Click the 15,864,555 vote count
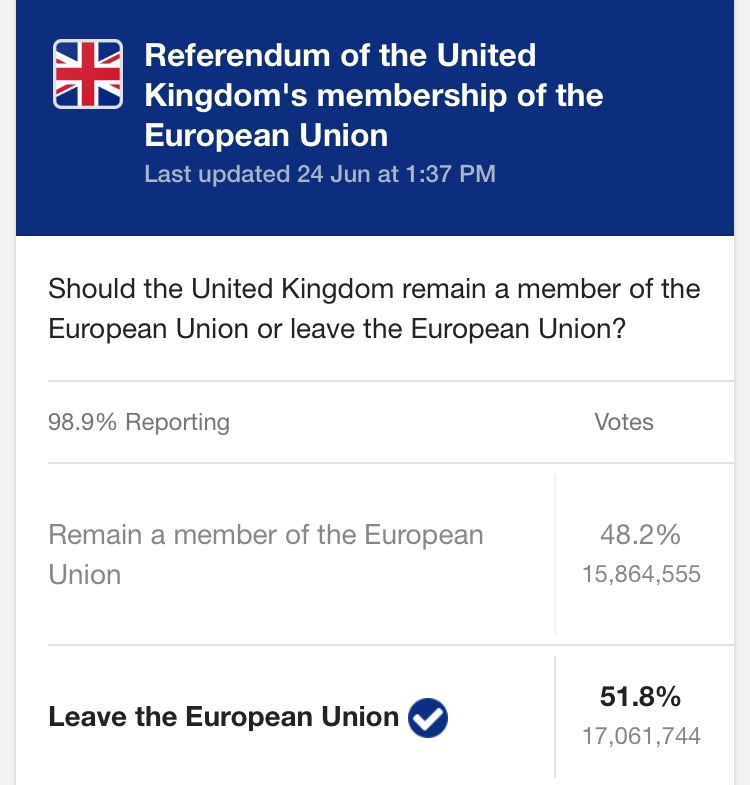Image resolution: width=750 pixels, height=785 pixels. [641, 574]
